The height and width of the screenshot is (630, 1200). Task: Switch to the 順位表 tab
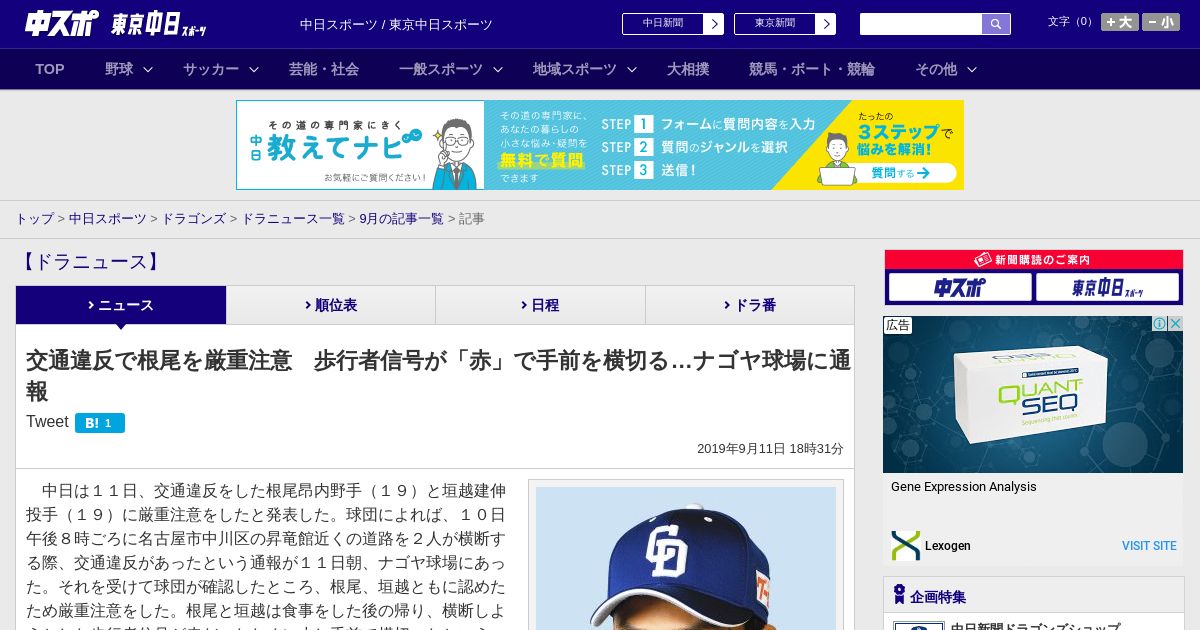[331, 305]
